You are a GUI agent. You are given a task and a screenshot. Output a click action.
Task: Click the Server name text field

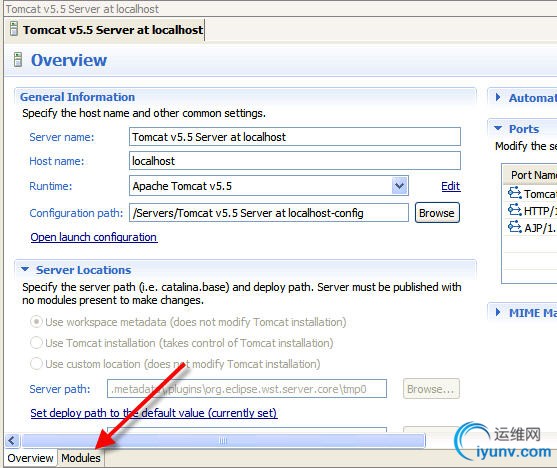295,137
